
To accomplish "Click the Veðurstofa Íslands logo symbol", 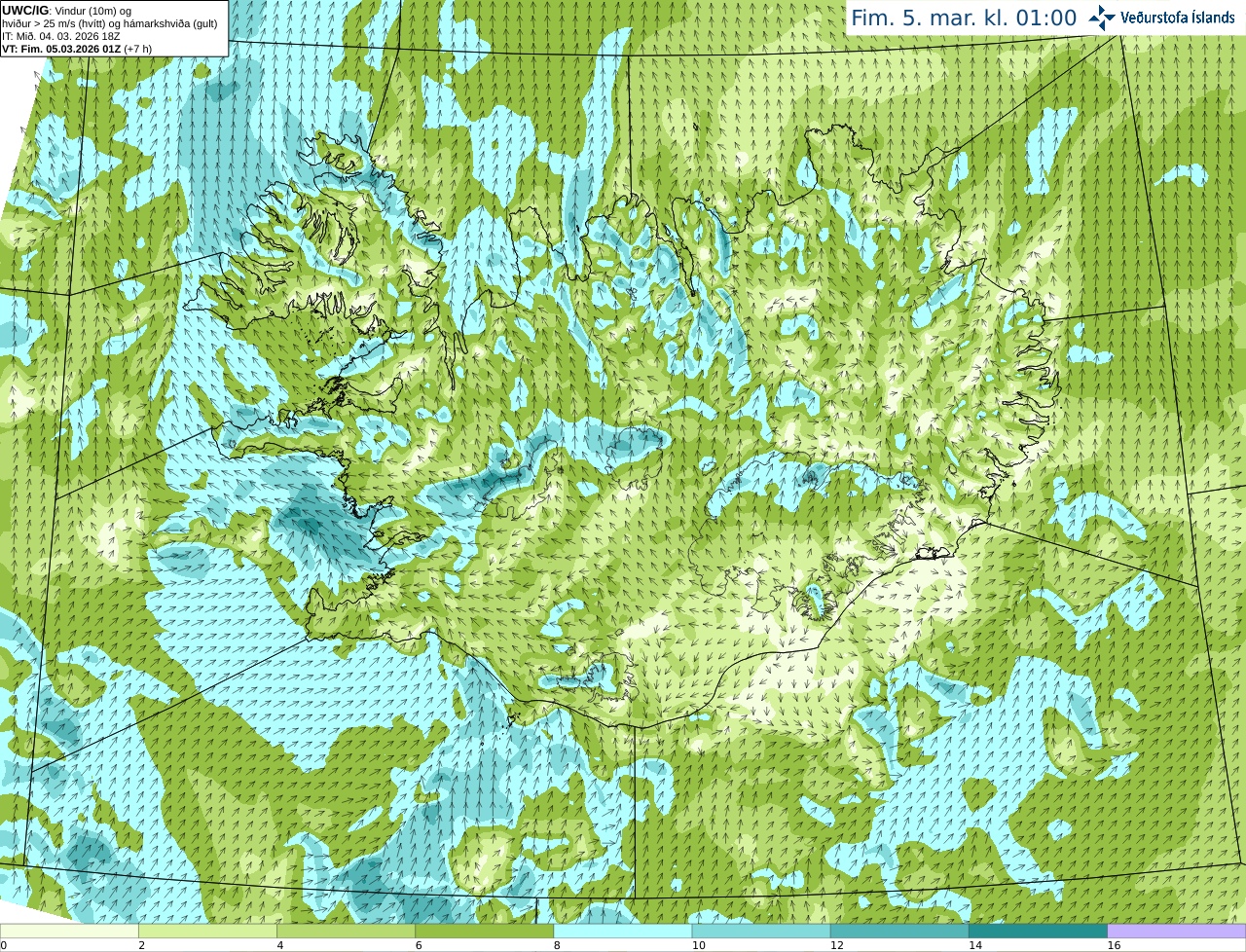I will coord(1102,18).
